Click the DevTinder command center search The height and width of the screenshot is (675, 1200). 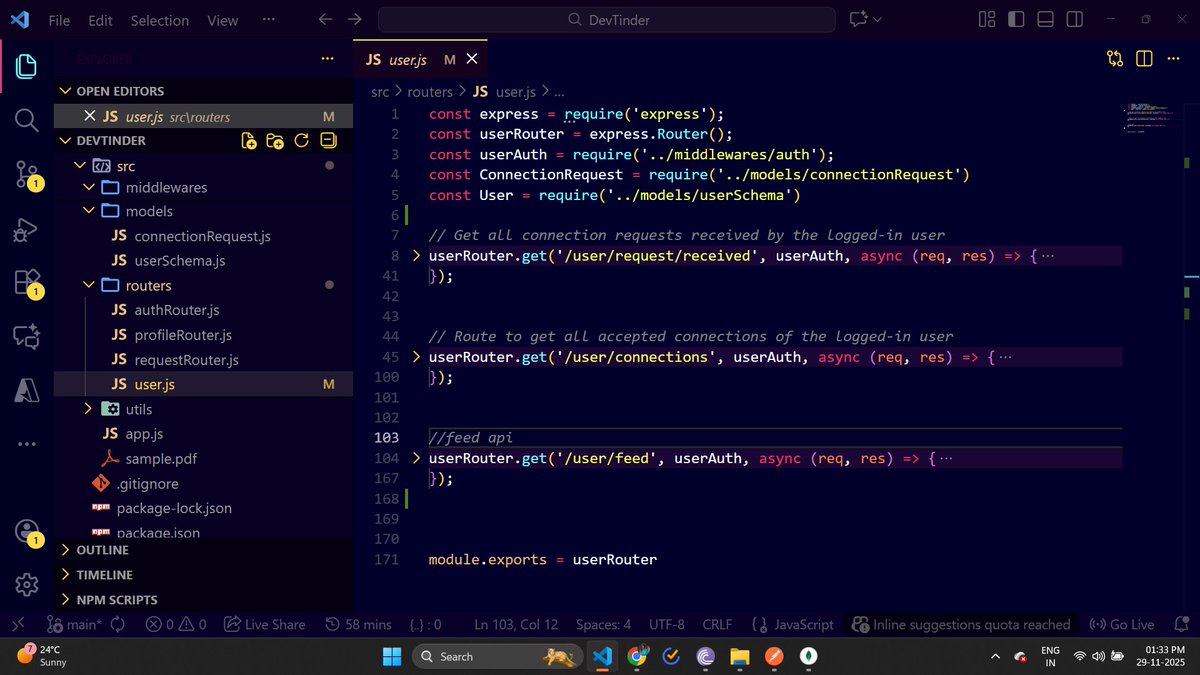point(607,20)
